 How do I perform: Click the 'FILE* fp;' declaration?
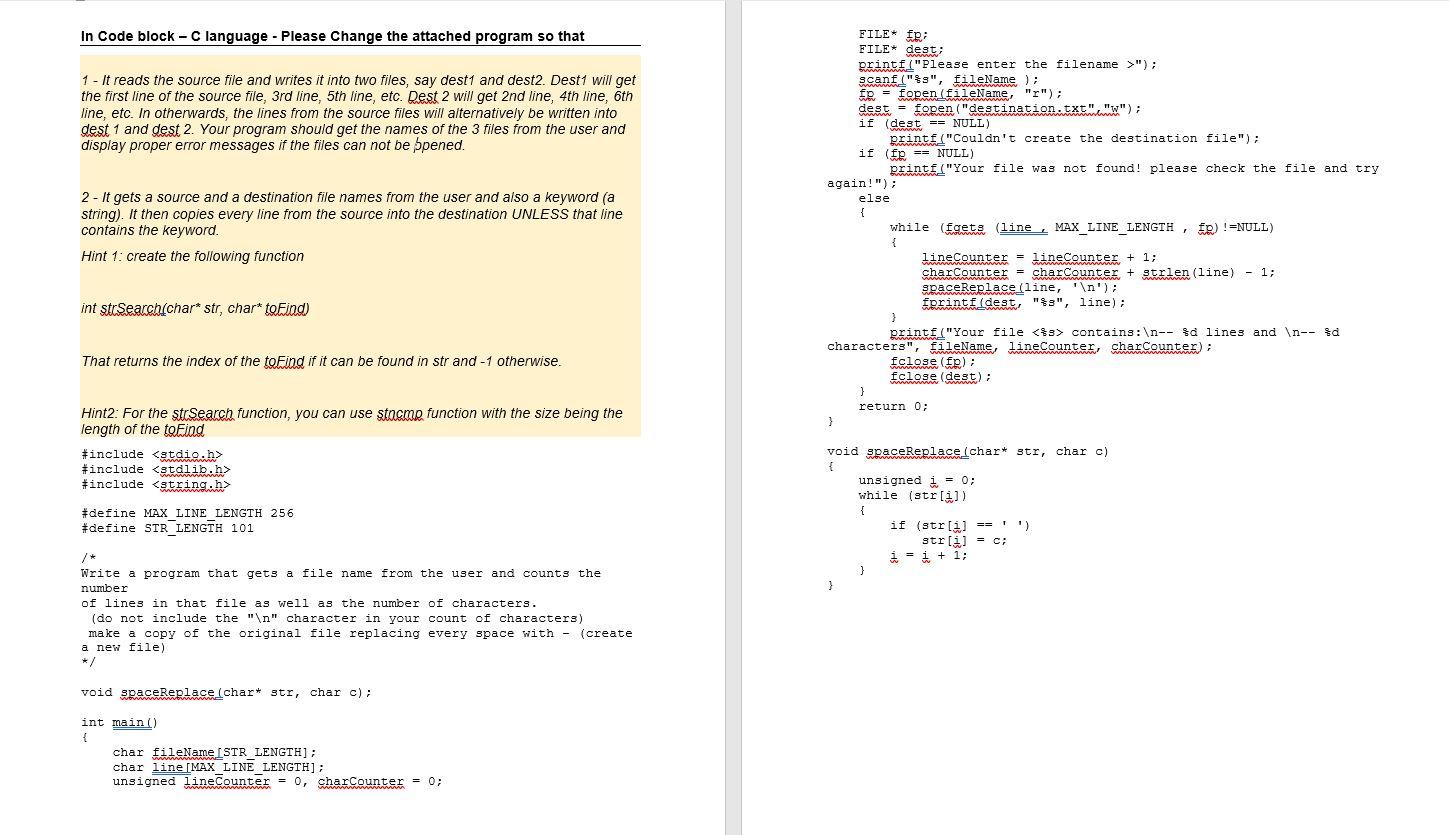pyautogui.click(x=894, y=34)
